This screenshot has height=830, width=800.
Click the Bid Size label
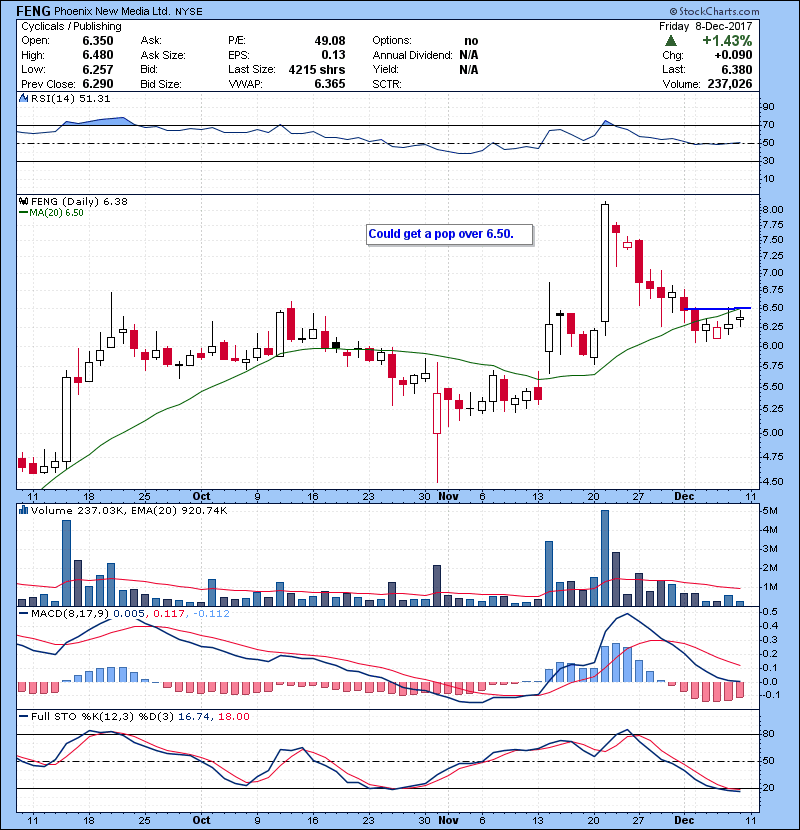coord(161,84)
